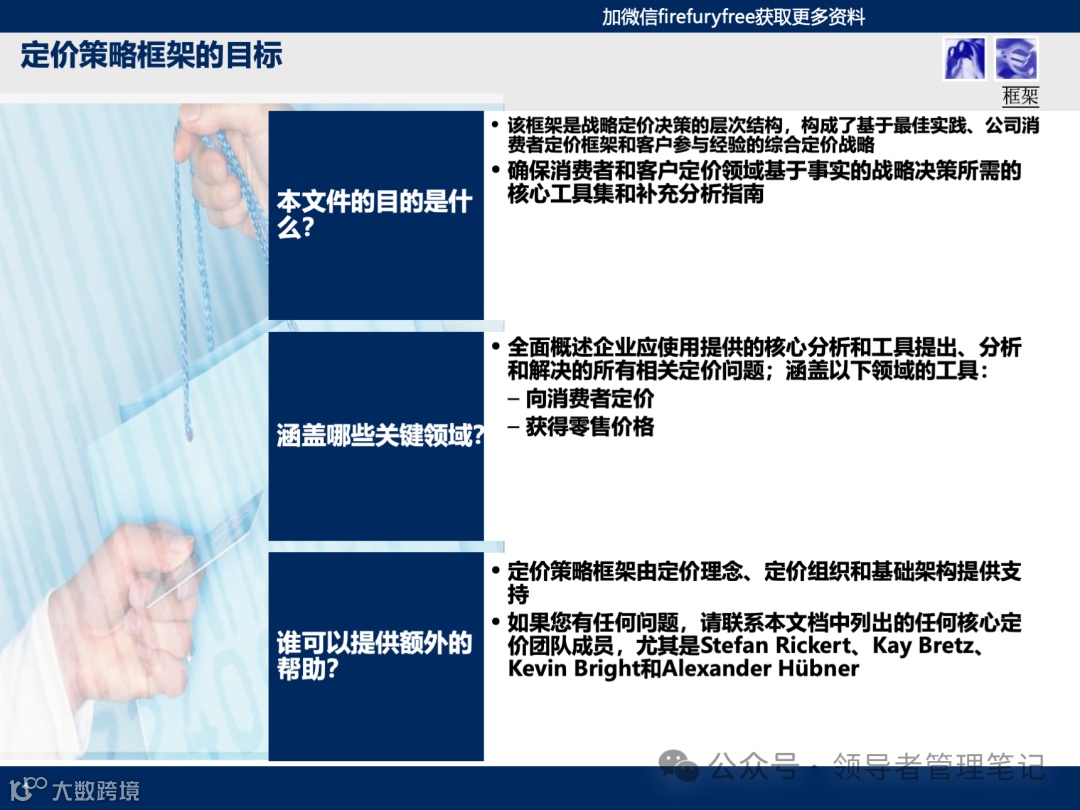Image resolution: width=1080 pixels, height=810 pixels.
Task: Click the 大数跨境 logo in footer
Action: pos(74,789)
